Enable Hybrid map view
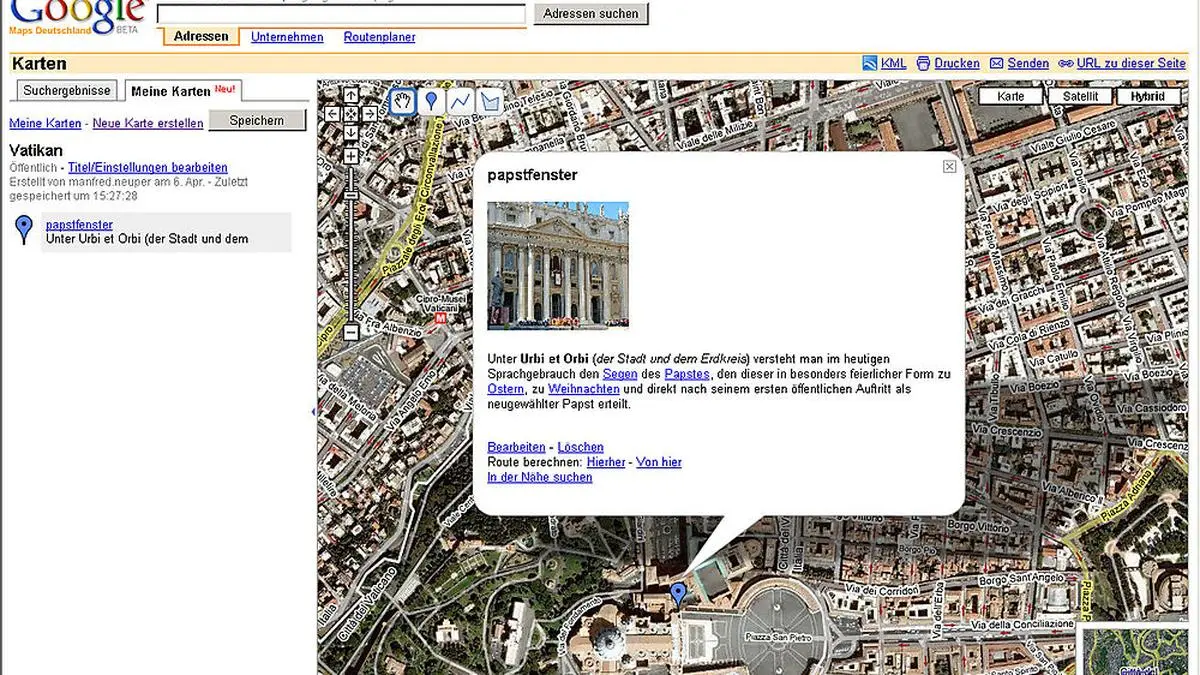Viewport: 1200px width, 675px height. coord(1148,96)
